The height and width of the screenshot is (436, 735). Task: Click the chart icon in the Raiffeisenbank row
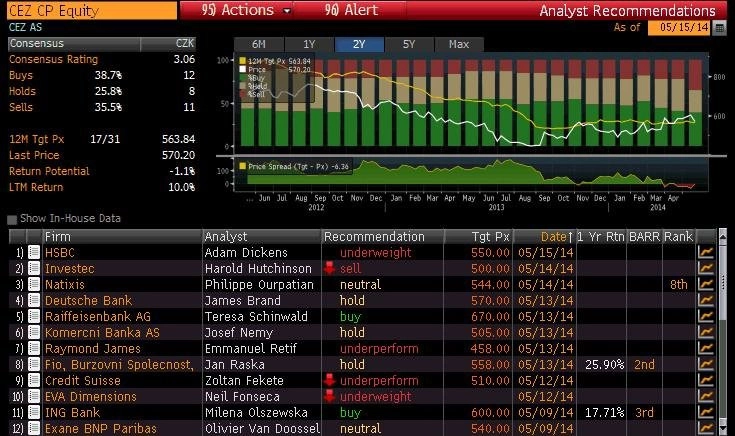(x=705, y=316)
